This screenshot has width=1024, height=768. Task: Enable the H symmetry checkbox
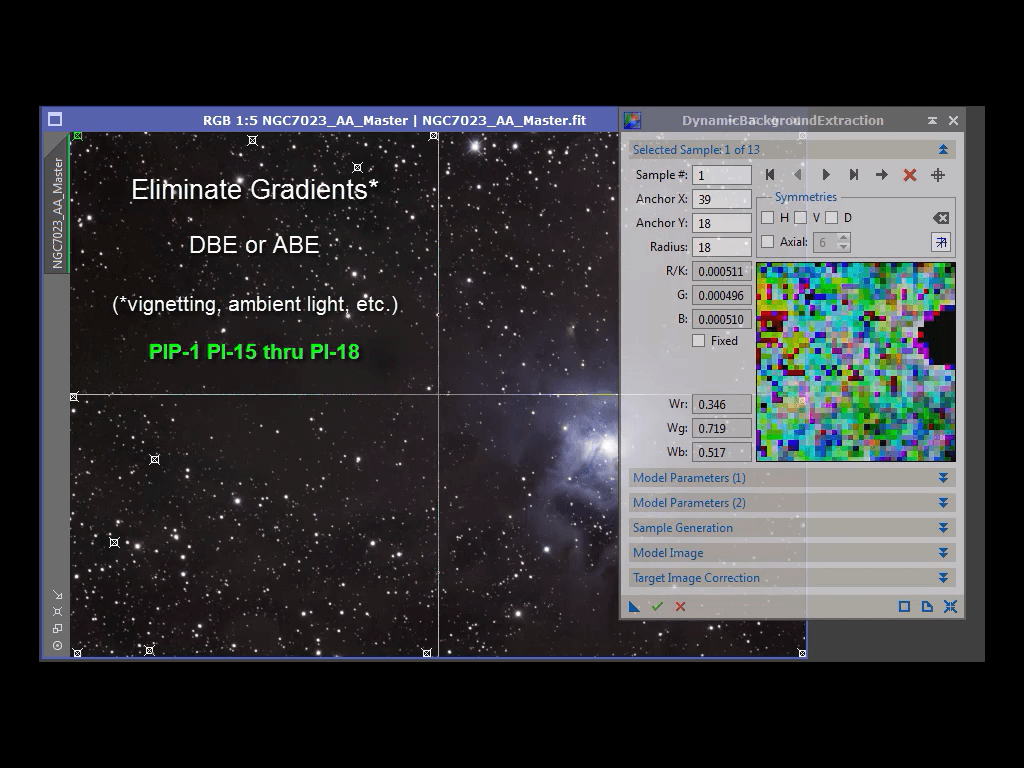coord(768,218)
